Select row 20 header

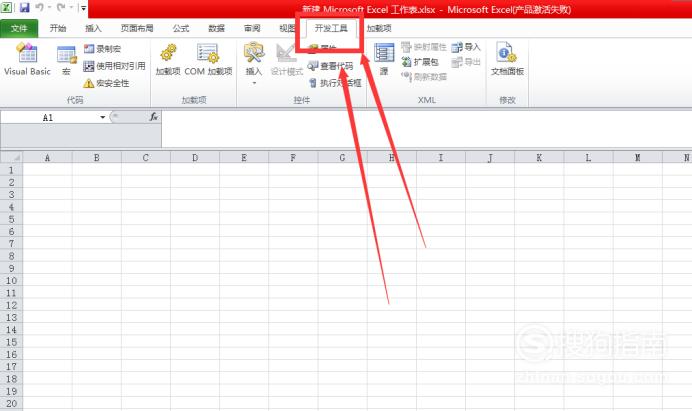point(11,403)
